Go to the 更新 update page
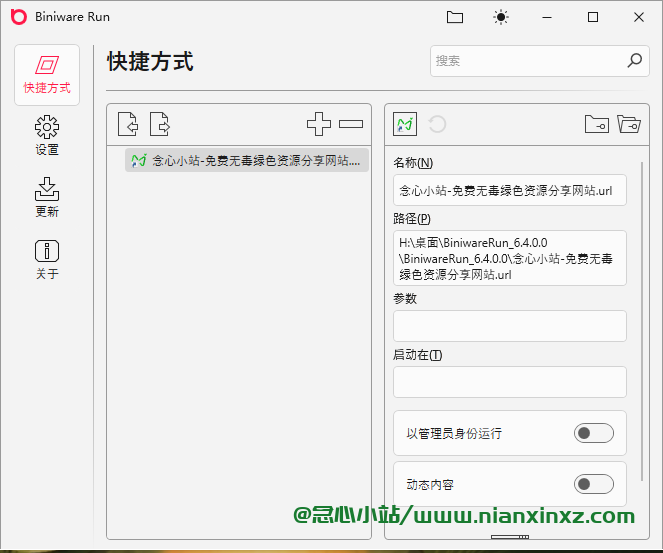The height and width of the screenshot is (553, 663). pos(47,197)
